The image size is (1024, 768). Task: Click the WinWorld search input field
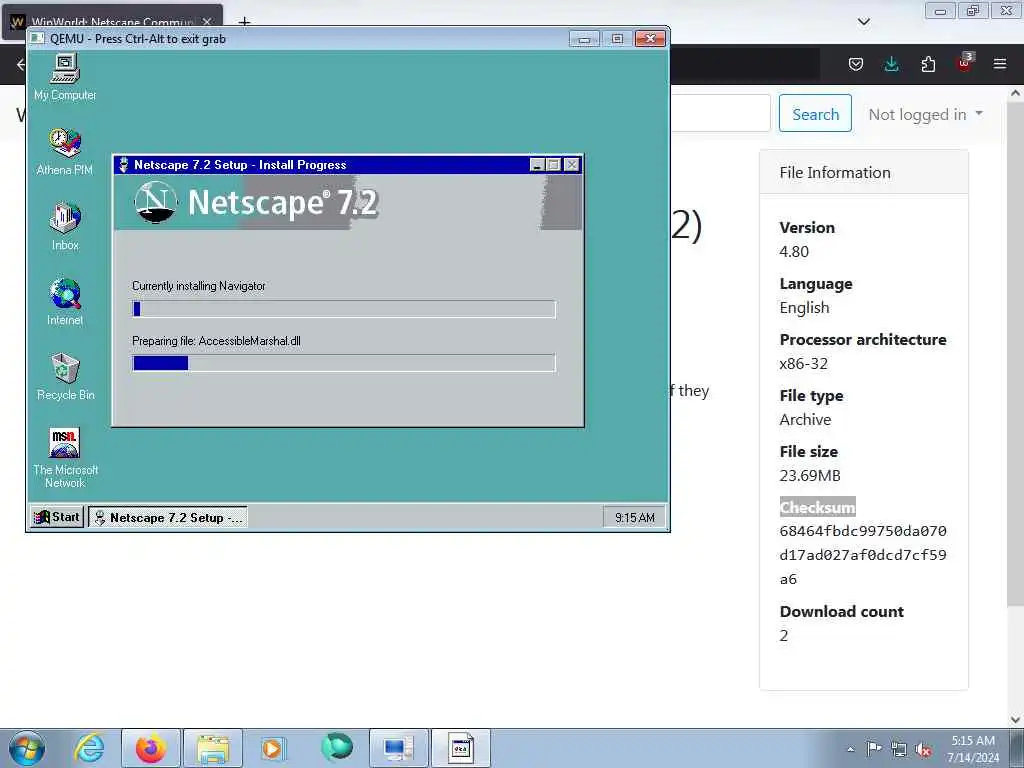click(721, 114)
